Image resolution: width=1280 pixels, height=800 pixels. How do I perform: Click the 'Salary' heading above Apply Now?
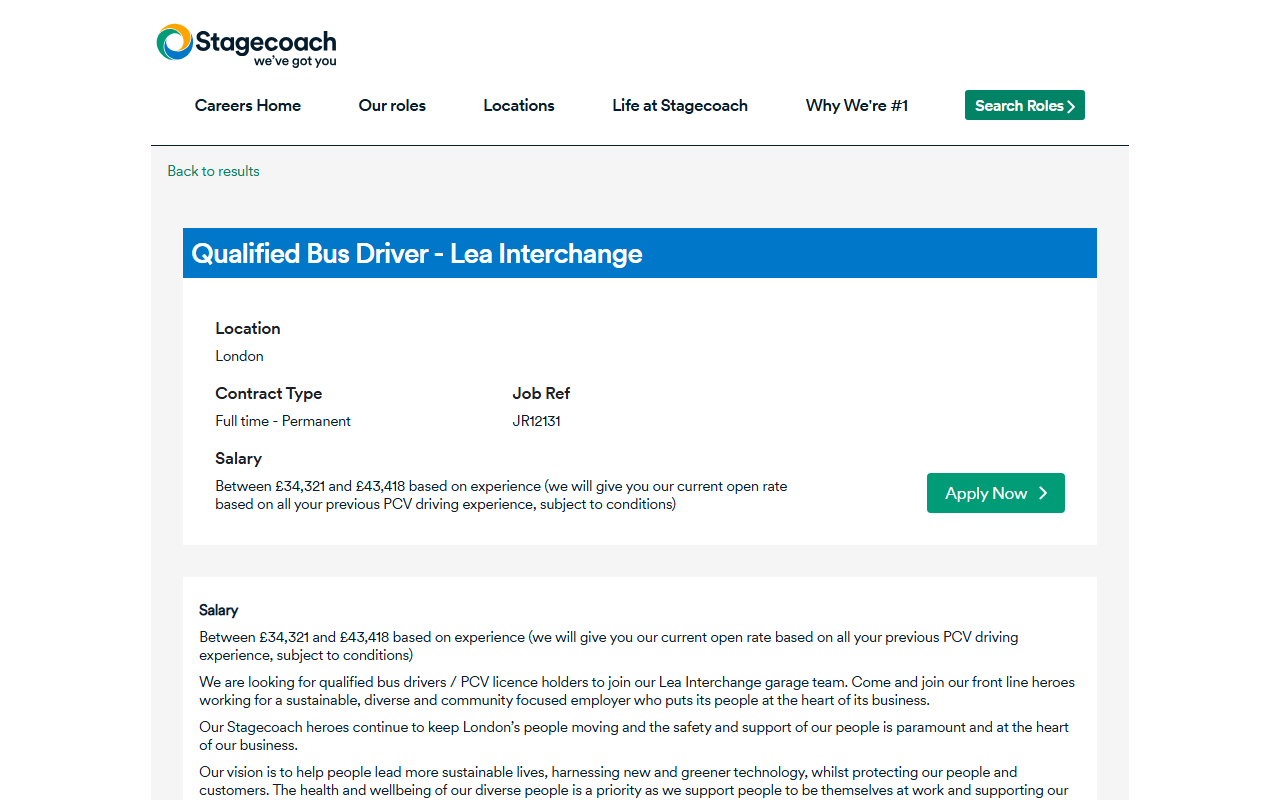(x=238, y=458)
